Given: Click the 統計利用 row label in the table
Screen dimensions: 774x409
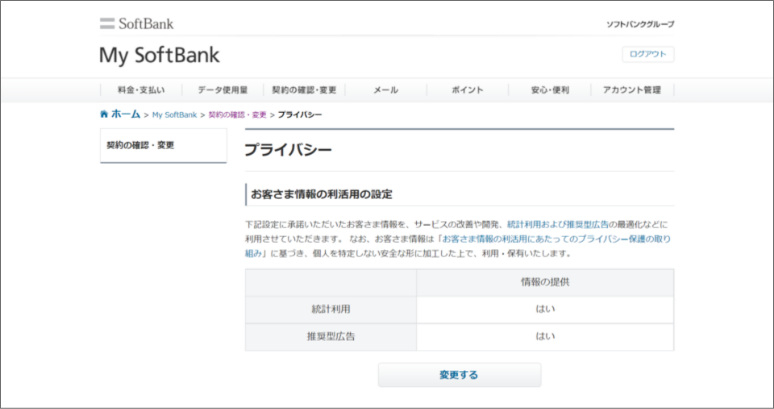Looking at the screenshot, I should [x=331, y=309].
